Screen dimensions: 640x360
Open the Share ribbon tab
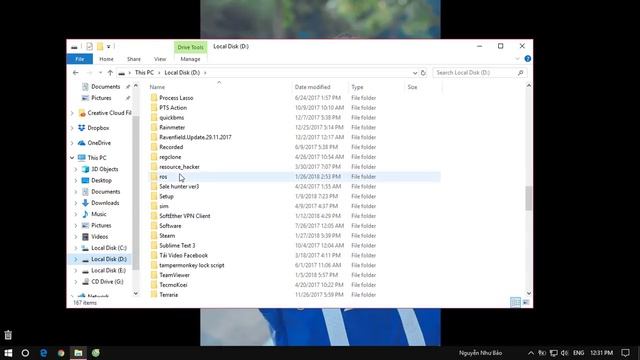pyautogui.click(x=133, y=59)
